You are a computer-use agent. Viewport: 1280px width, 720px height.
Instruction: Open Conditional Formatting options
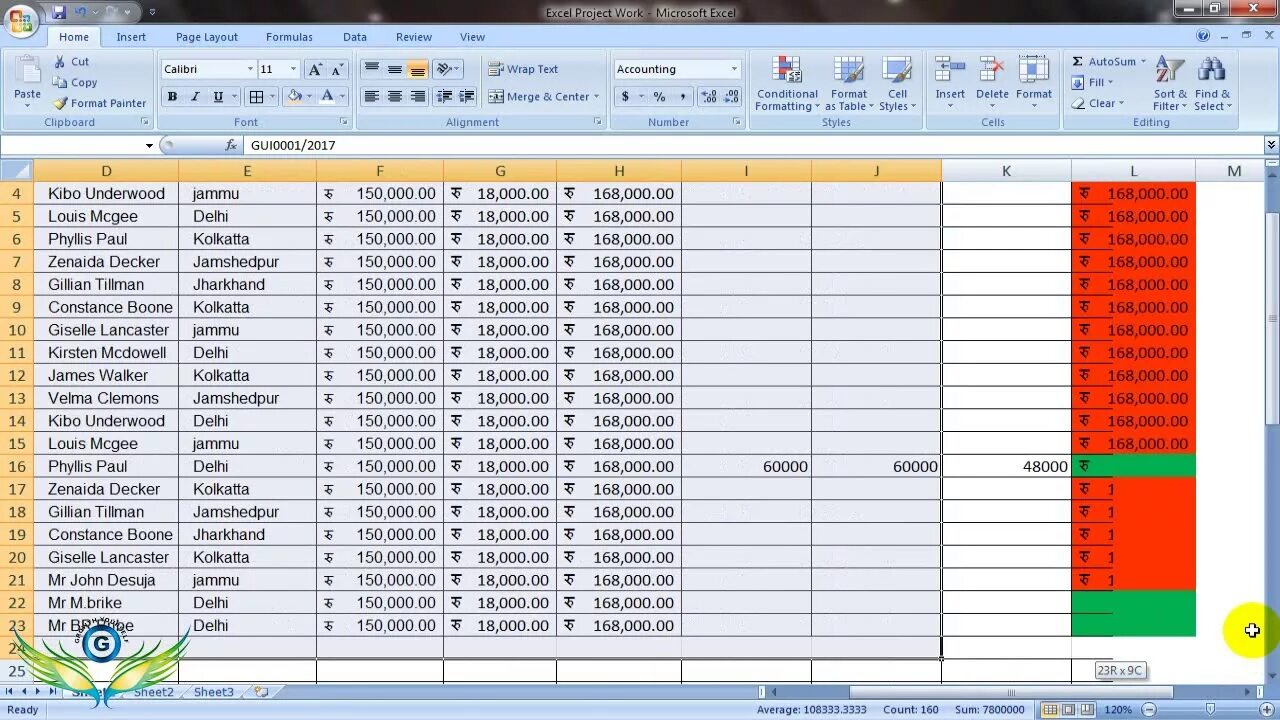[x=787, y=84]
